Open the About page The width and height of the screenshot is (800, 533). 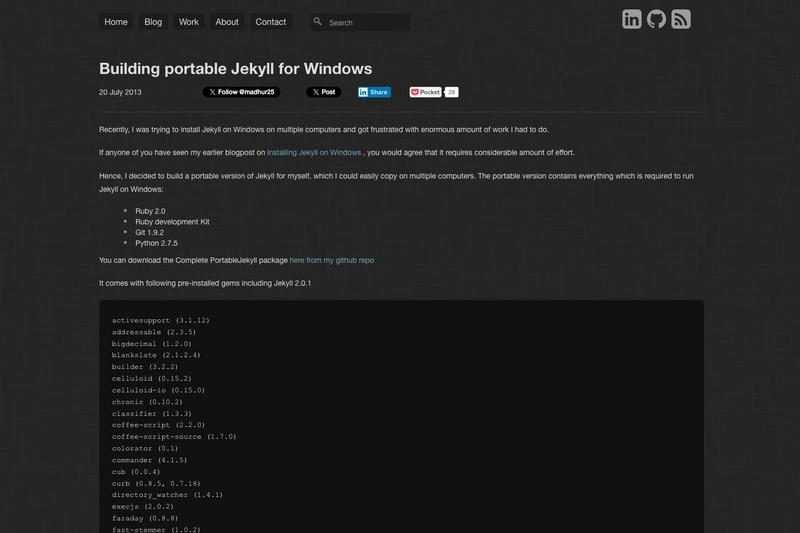click(227, 22)
